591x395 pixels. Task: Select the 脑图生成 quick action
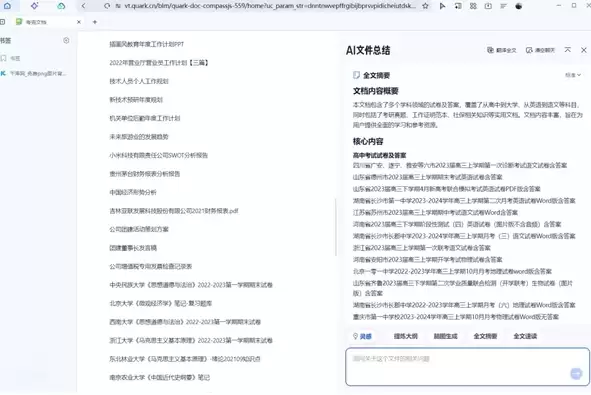pos(446,336)
